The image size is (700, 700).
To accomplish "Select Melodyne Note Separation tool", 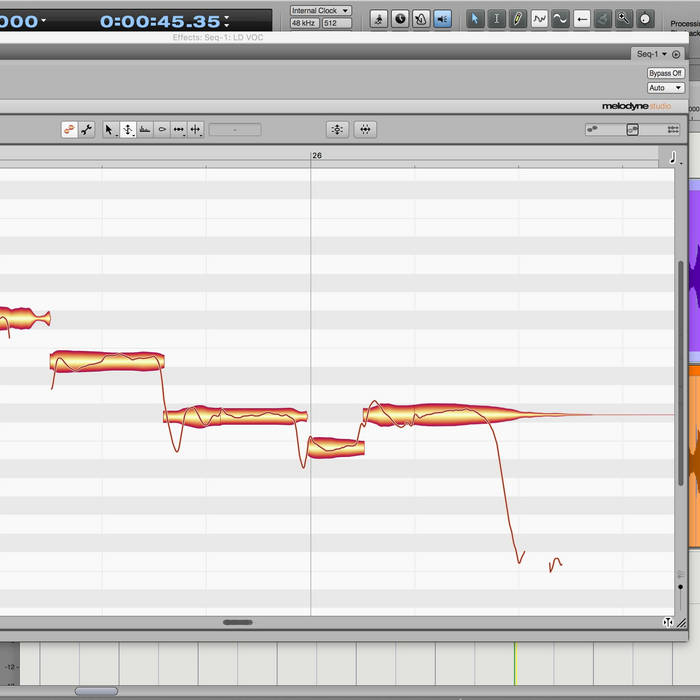I will [196, 129].
